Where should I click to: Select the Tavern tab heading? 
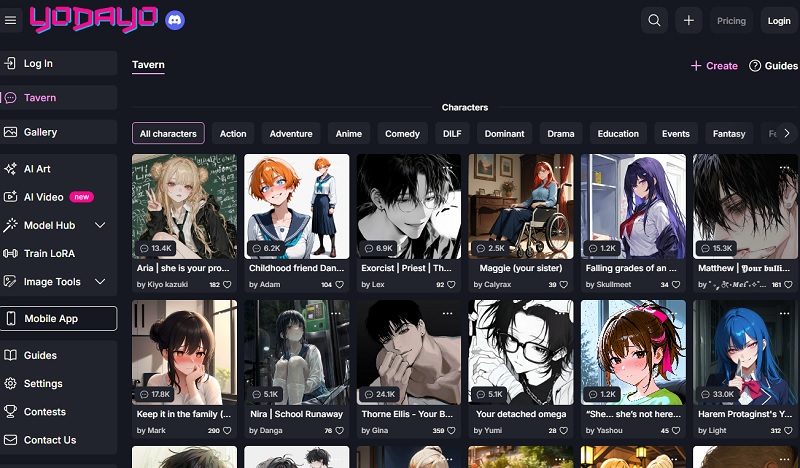click(x=148, y=65)
